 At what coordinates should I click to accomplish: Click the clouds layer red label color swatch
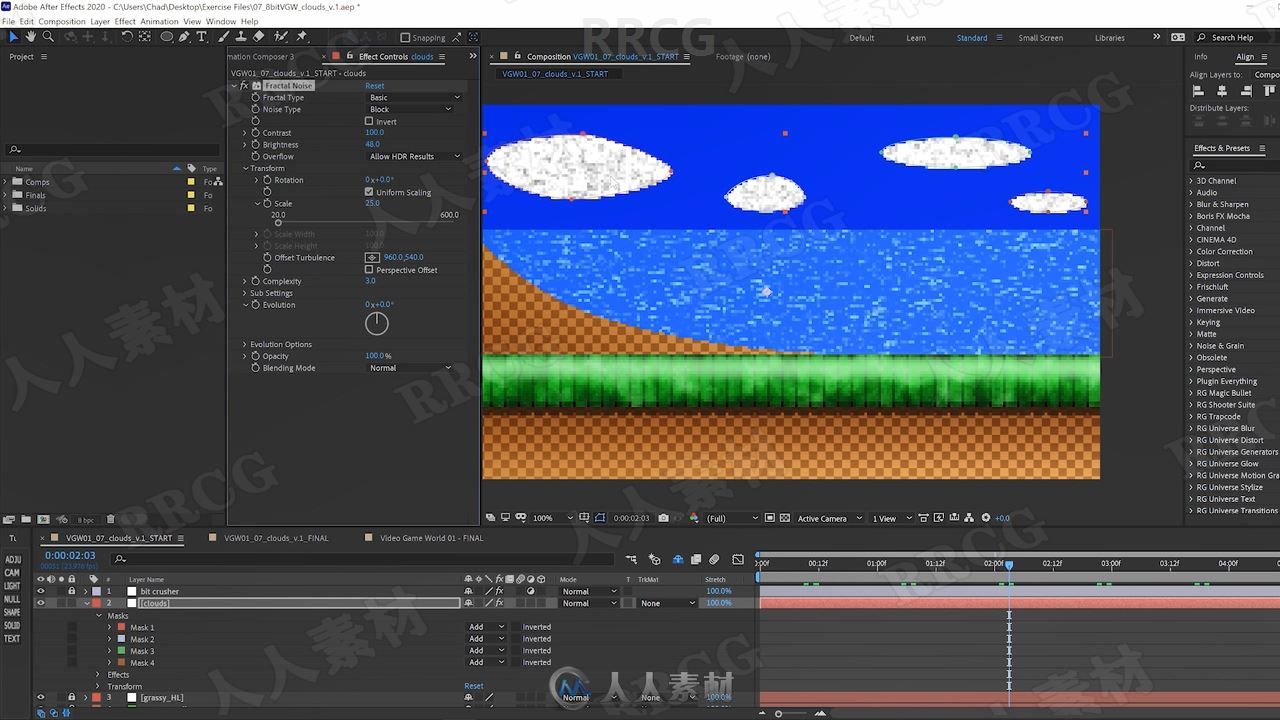(x=97, y=603)
